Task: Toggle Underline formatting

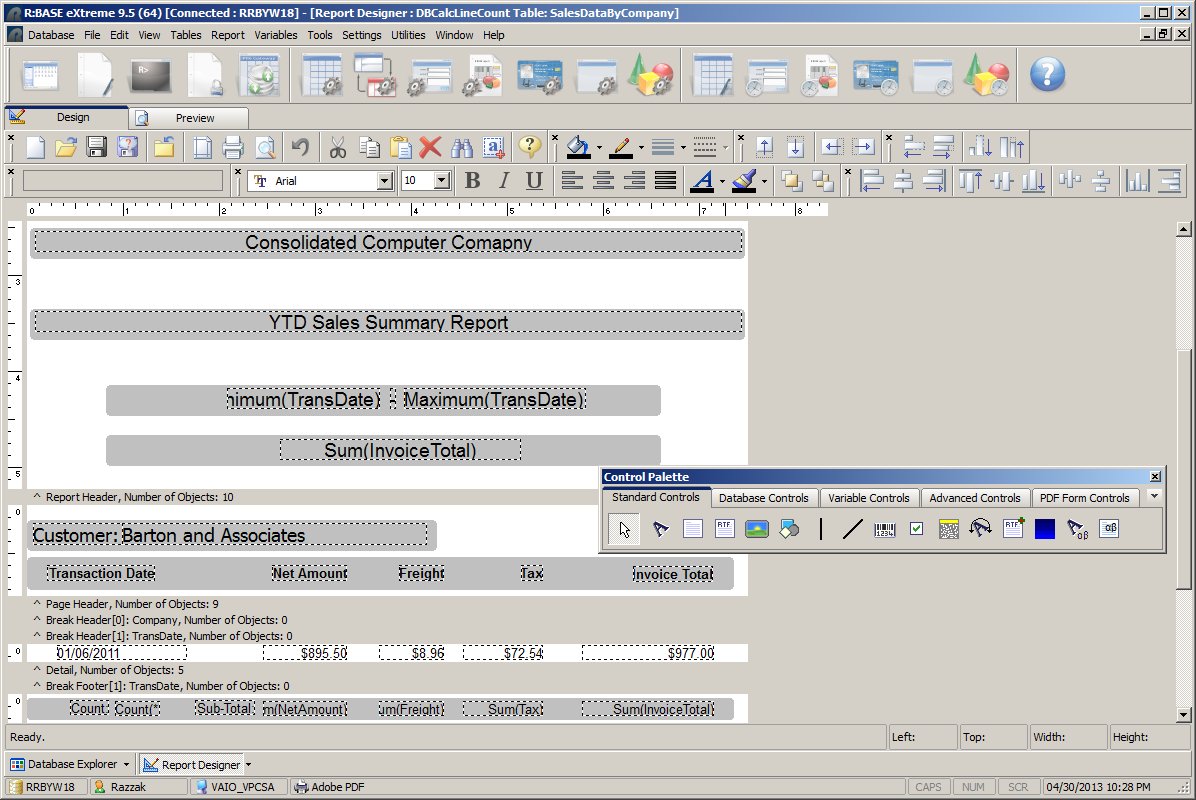Action: coord(534,181)
